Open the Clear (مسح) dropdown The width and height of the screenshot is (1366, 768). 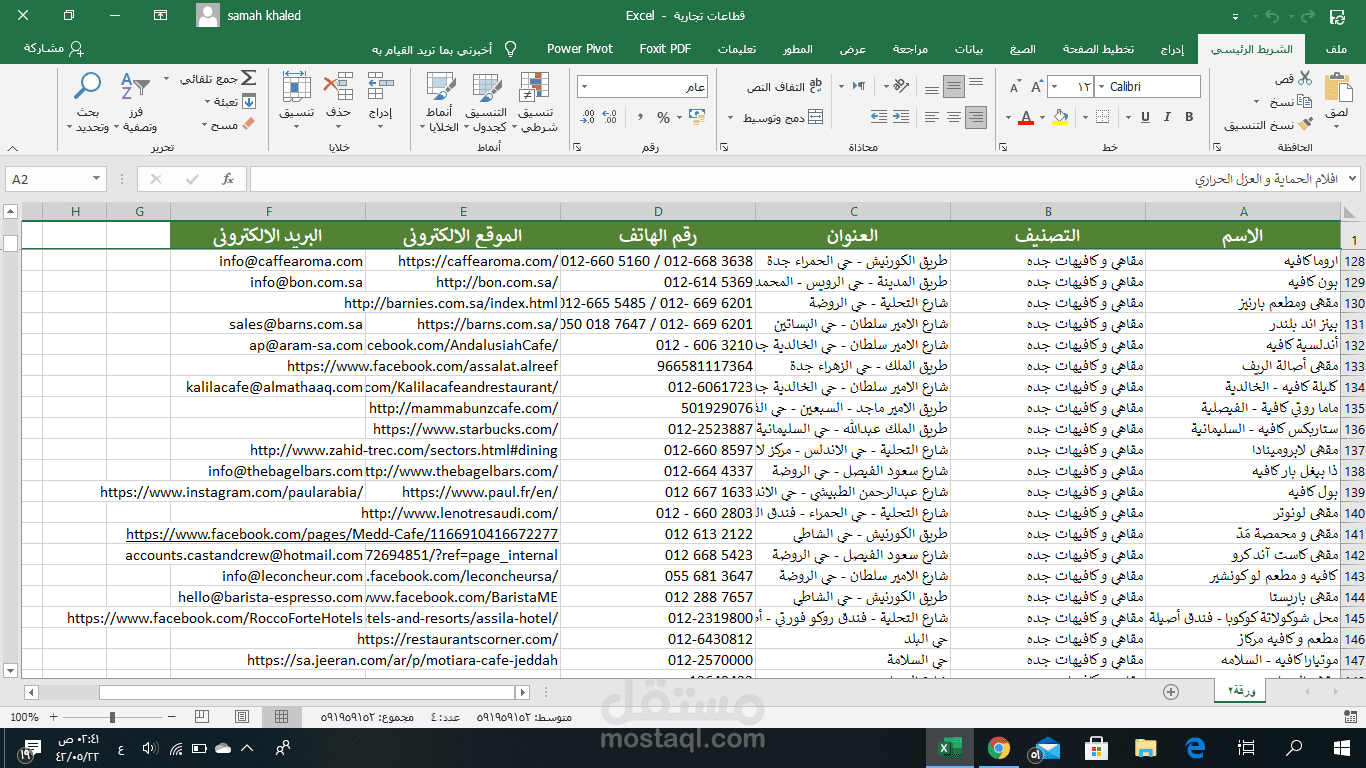coord(205,125)
